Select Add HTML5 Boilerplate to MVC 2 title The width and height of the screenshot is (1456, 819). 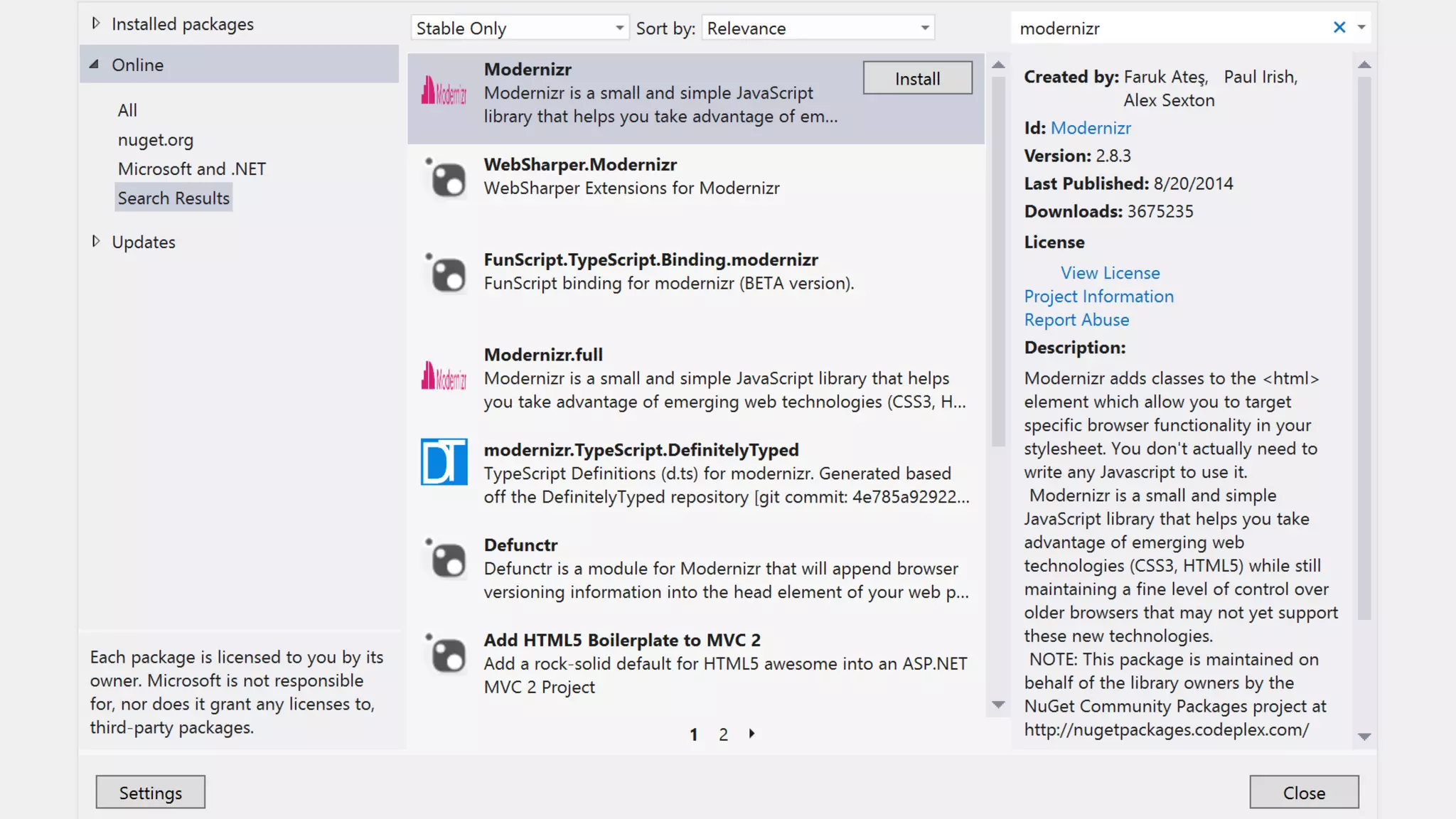tap(622, 641)
